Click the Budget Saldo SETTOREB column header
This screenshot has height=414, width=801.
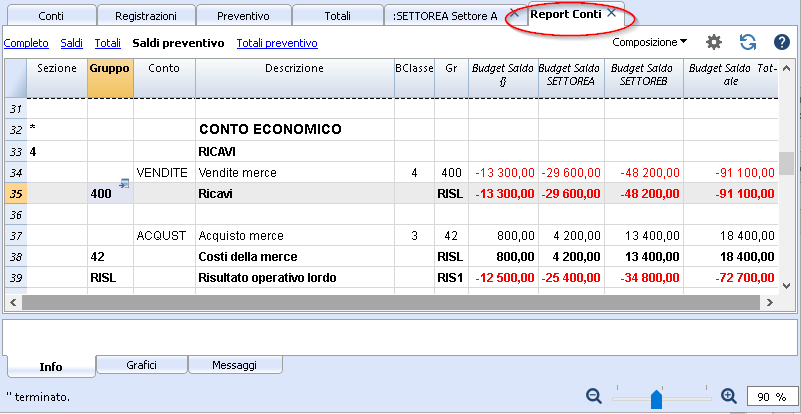(644, 78)
